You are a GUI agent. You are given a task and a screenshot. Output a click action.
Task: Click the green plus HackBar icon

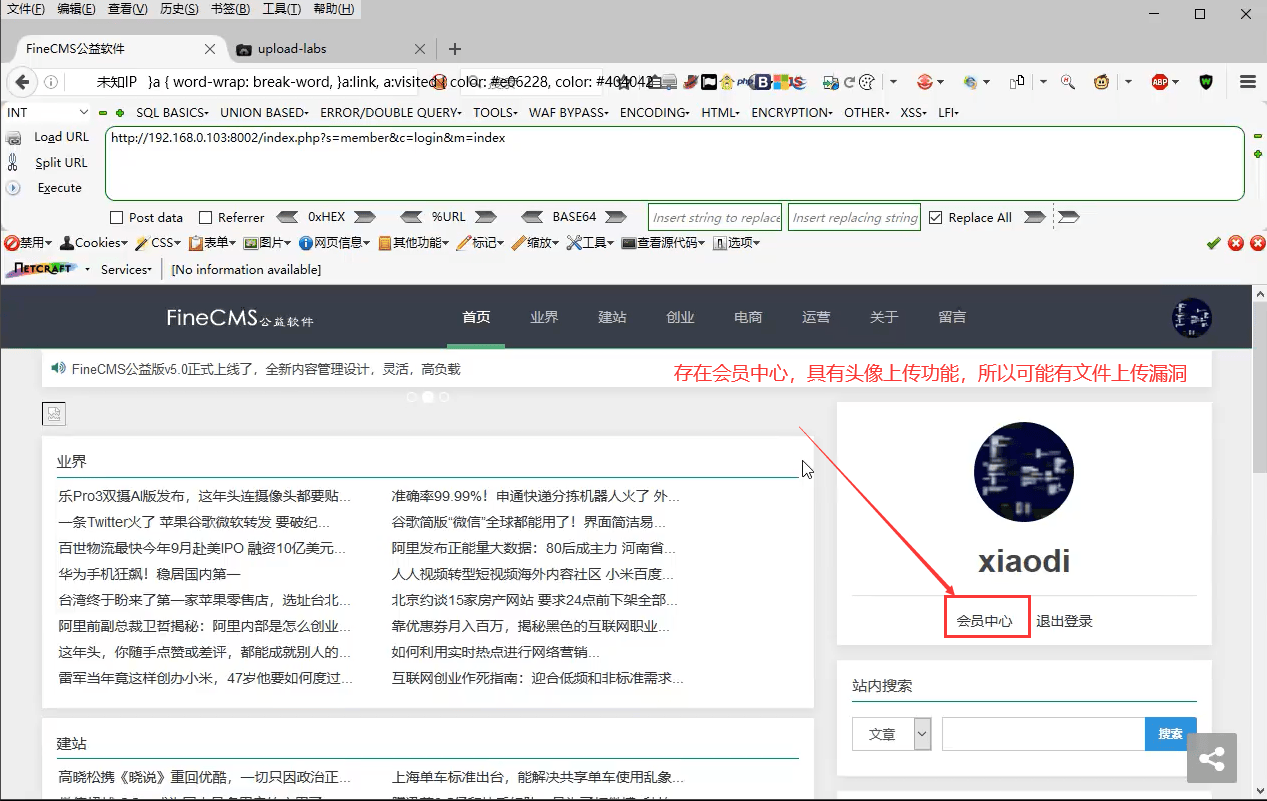120,113
